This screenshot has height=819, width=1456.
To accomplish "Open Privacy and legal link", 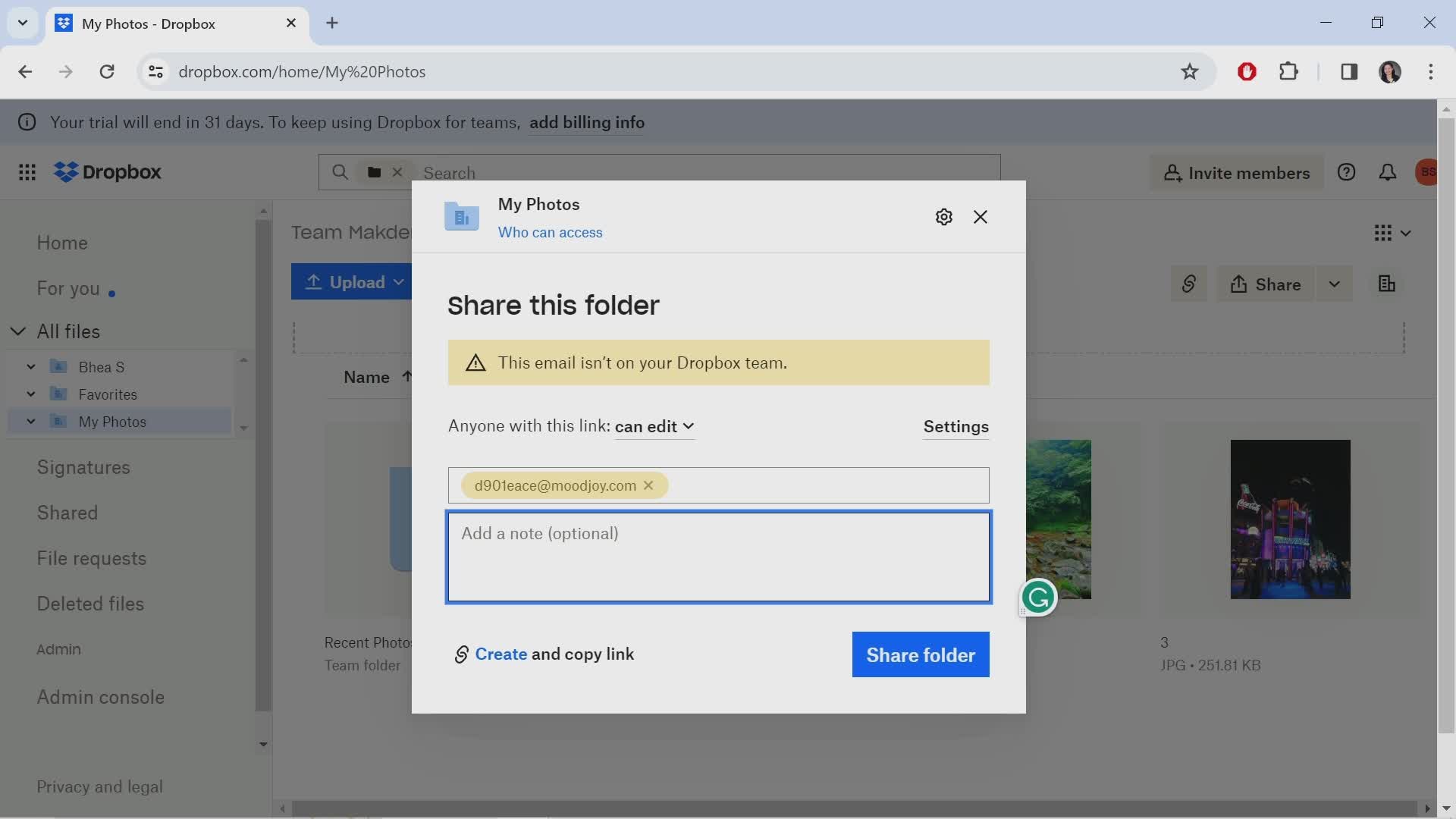I will pyautogui.click(x=99, y=787).
